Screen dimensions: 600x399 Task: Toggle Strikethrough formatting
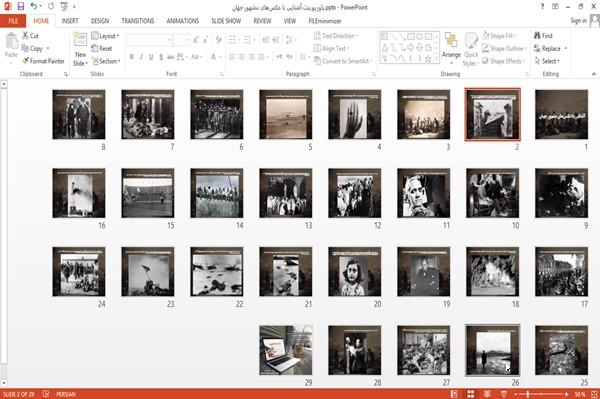point(171,57)
